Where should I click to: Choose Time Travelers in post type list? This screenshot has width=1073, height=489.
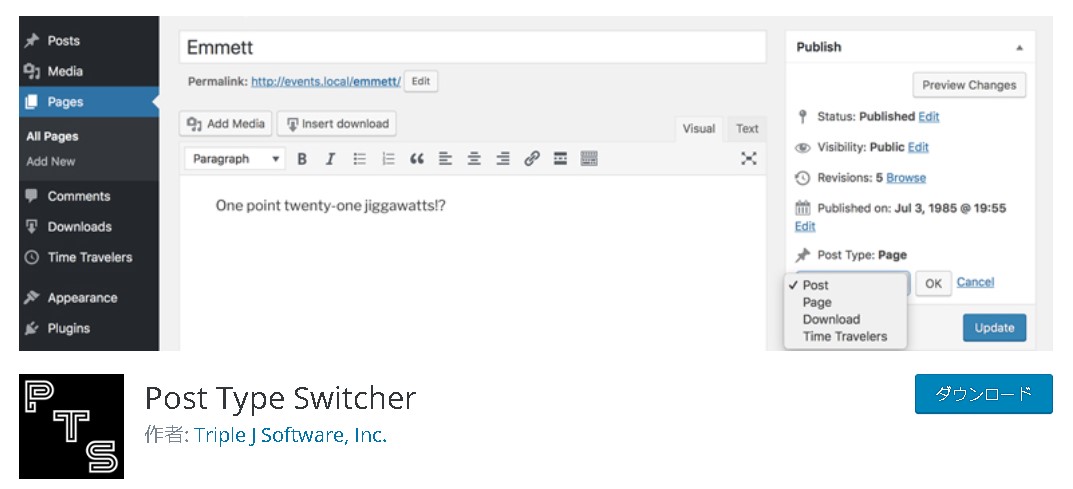pos(844,337)
